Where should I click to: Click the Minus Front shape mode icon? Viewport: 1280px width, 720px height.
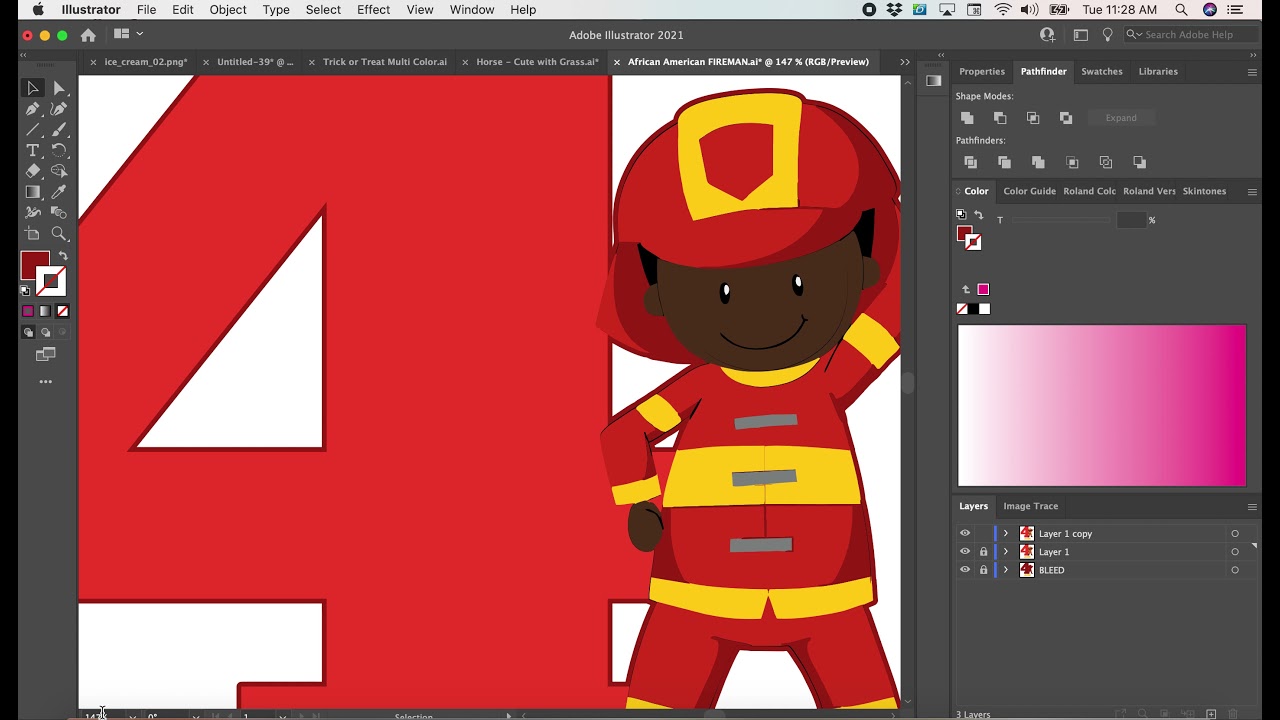click(x=1000, y=118)
